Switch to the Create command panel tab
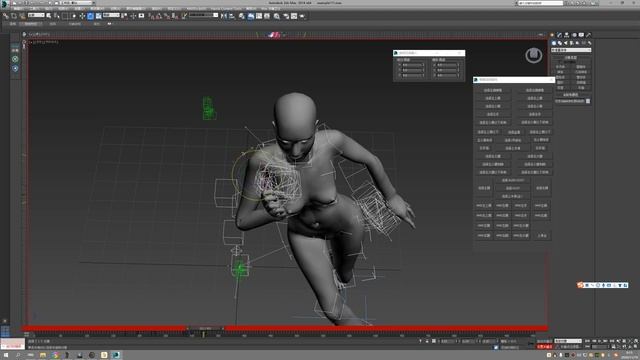The width and height of the screenshot is (640, 360). click(x=552, y=35)
